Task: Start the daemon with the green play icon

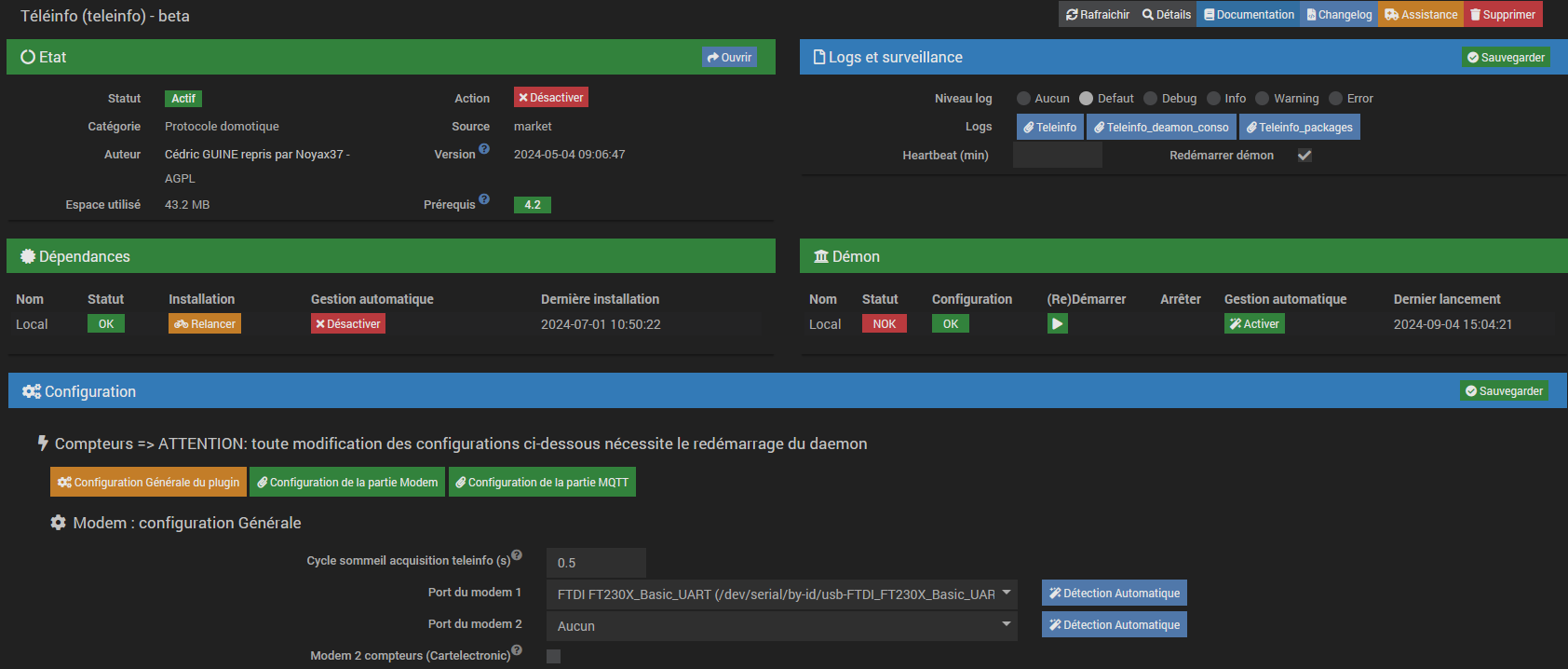Action: pyautogui.click(x=1057, y=323)
